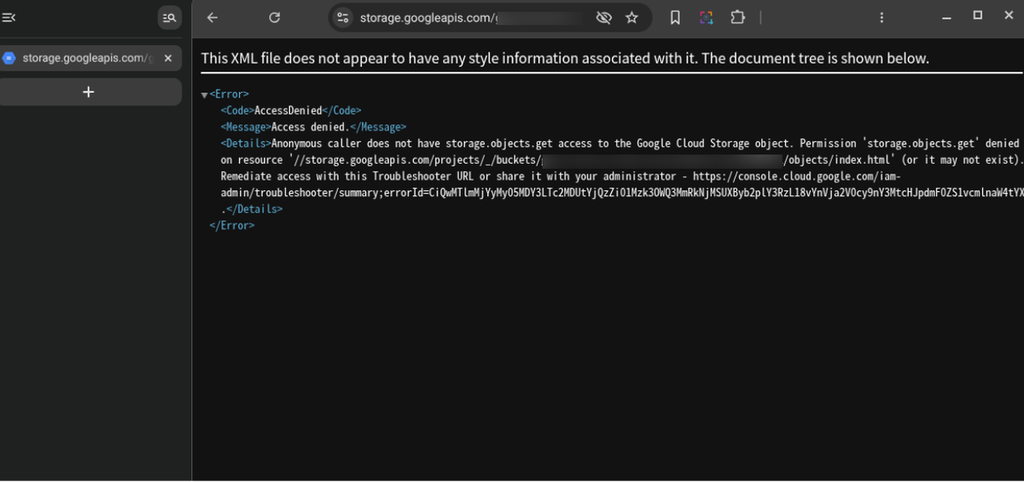The width and height of the screenshot is (1024, 482).
Task: Minimize the browser window
Action: pyautogui.click(x=946, y=17)
